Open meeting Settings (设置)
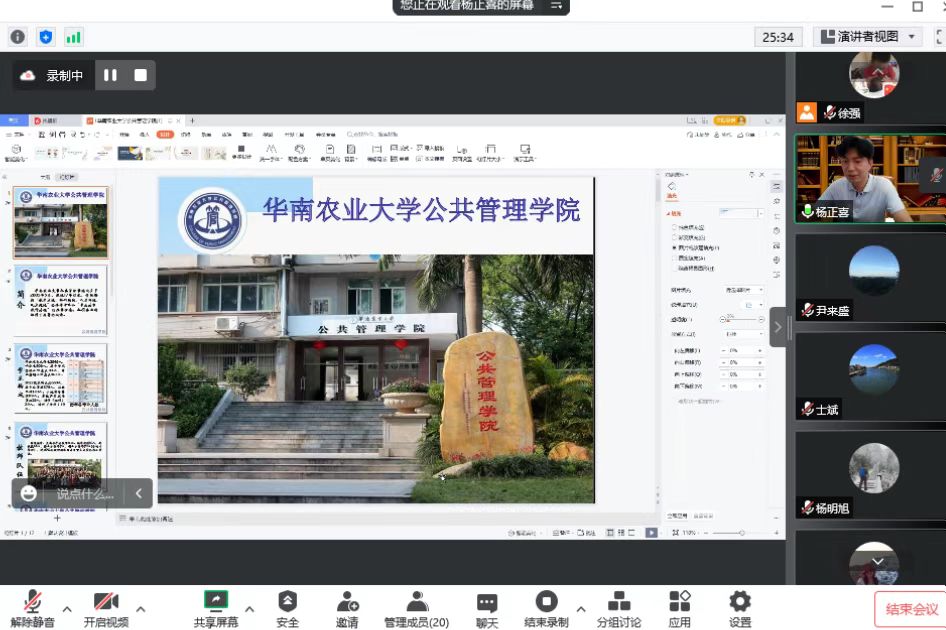The width and height of the screenshot is (946, 630). (740, 608)
